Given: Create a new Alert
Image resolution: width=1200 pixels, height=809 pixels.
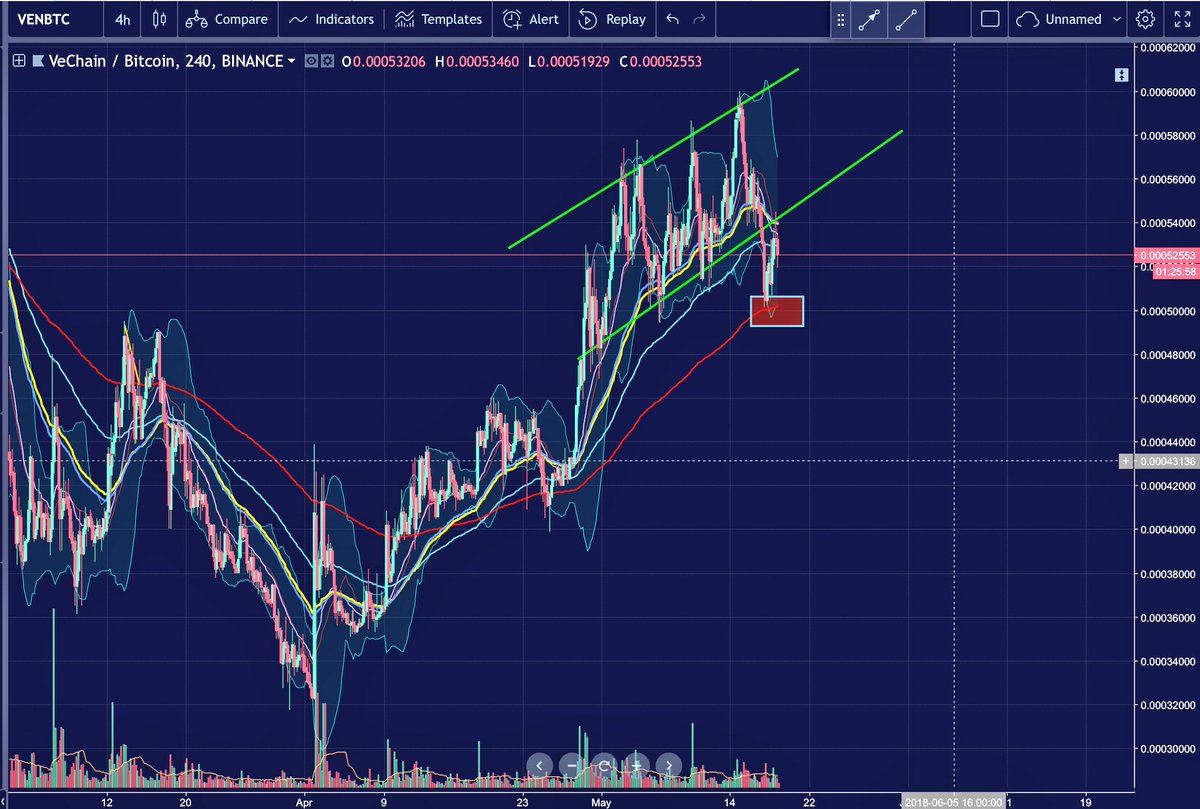Looking at the screenshot, I should point(531,19).
